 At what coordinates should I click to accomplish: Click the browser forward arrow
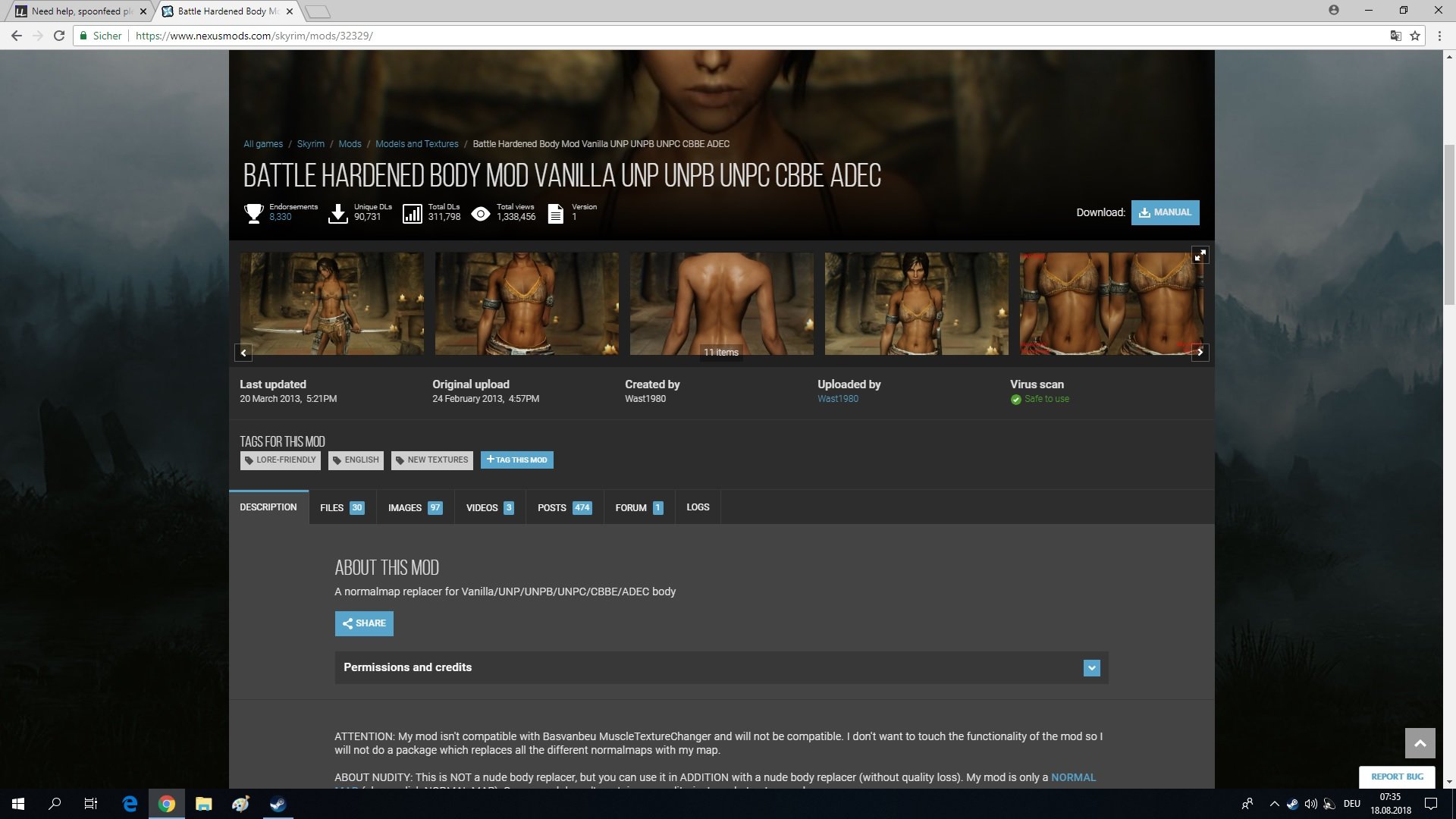pyautogui.click(x=38, y=36)
